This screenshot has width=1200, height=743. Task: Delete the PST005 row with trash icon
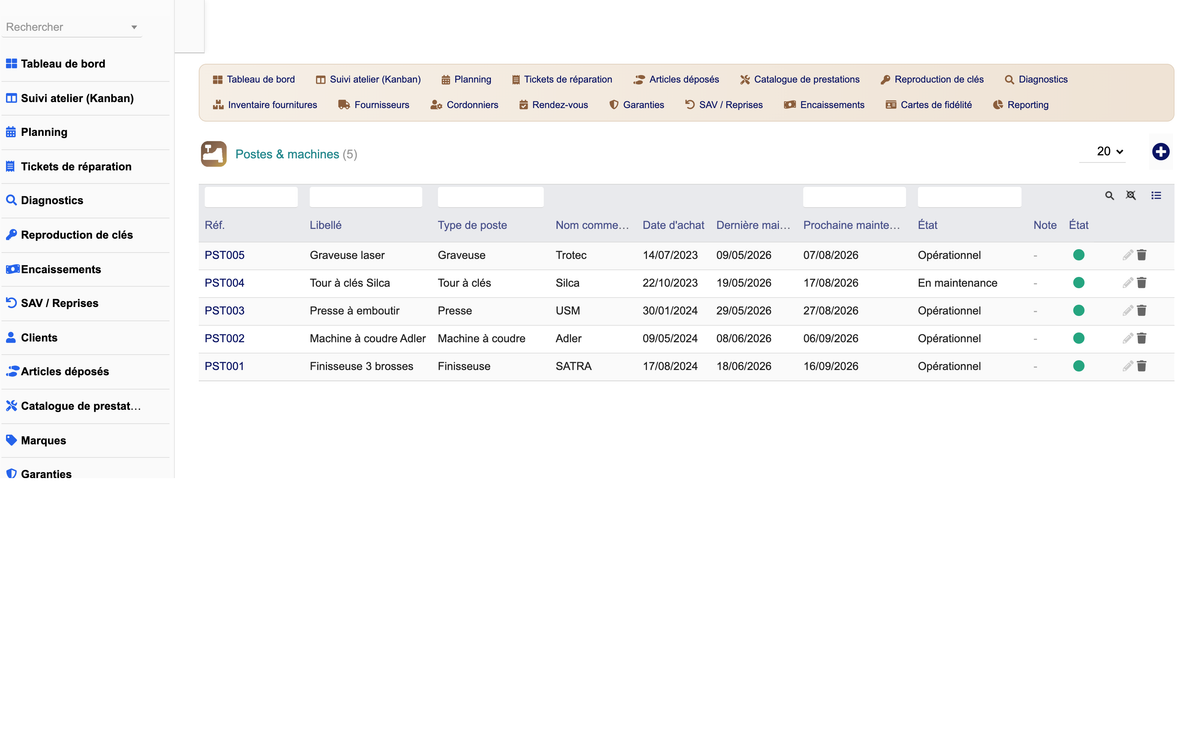coord(1142,255)
